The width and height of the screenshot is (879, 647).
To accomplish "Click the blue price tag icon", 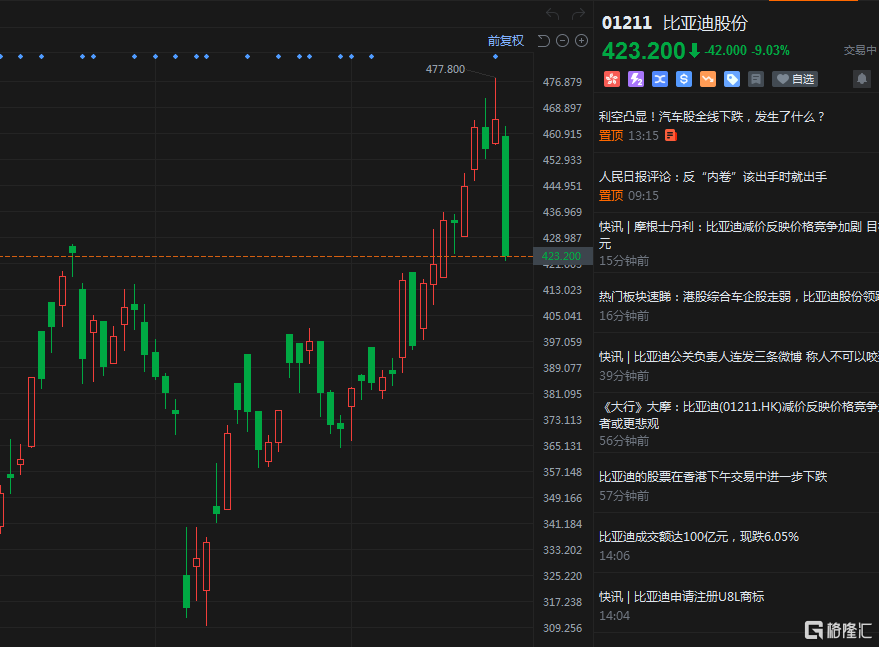I will click(732, 79).
